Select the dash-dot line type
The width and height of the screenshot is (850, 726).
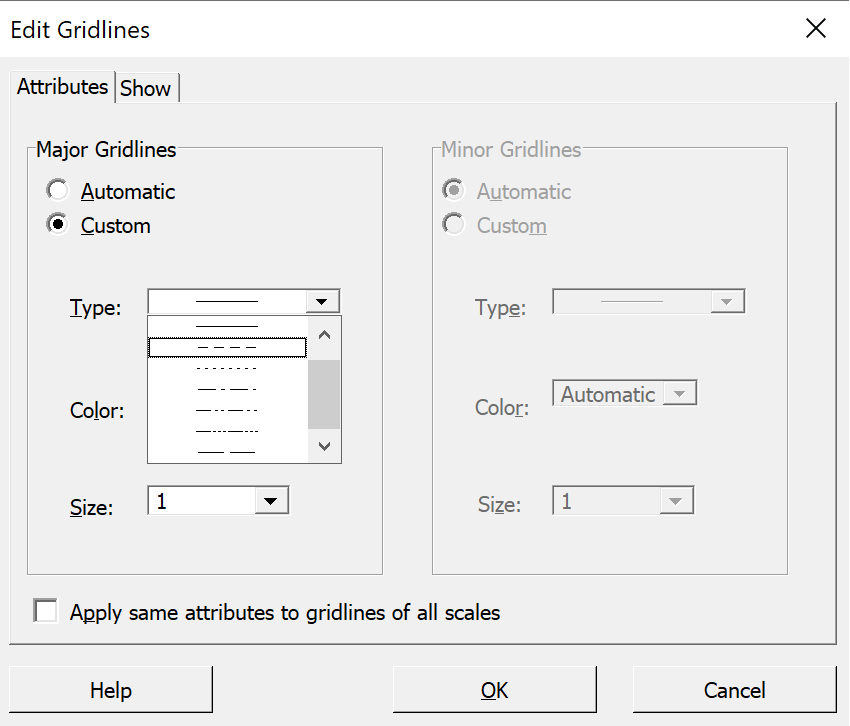point(227,389)
